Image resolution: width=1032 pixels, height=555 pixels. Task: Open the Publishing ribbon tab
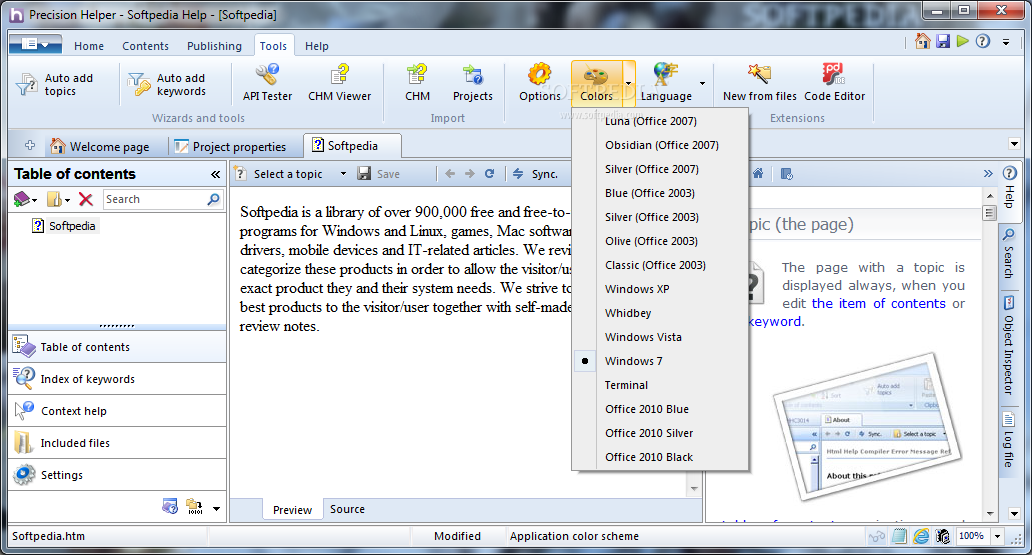tap(214, 46)
